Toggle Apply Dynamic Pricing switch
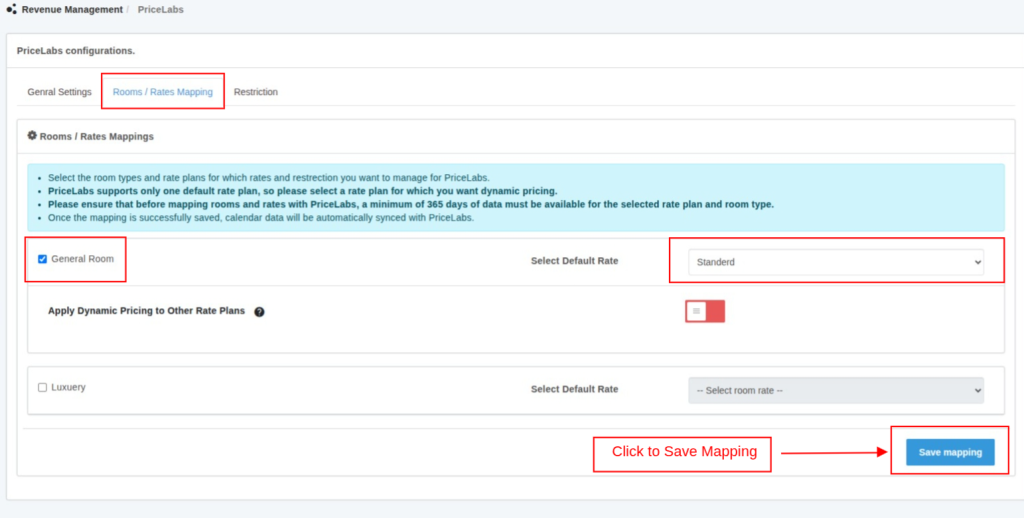1024x518 pixels. coord(705,311)
